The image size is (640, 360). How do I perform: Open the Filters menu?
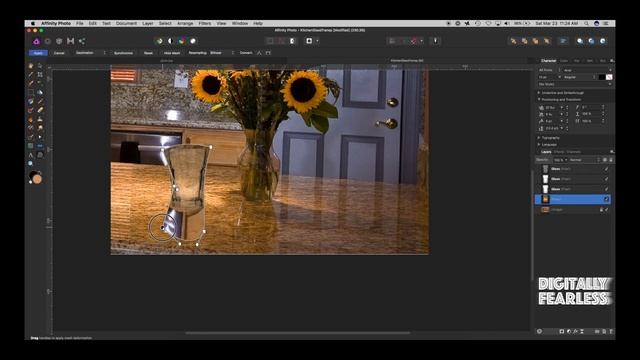click(x=205, y=24)
